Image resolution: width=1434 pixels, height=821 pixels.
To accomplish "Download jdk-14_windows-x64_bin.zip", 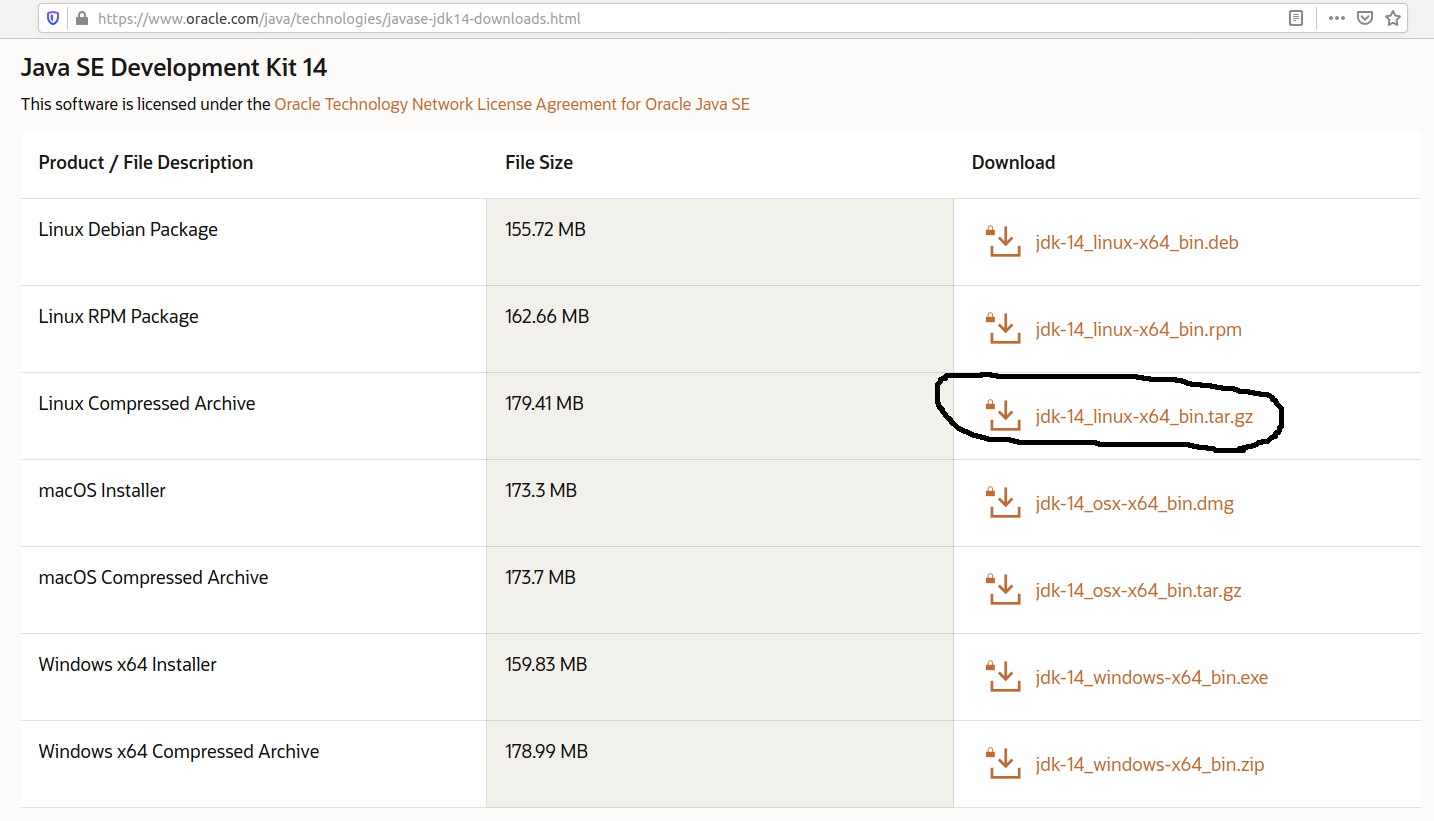I will click(x=1150, y=765).
